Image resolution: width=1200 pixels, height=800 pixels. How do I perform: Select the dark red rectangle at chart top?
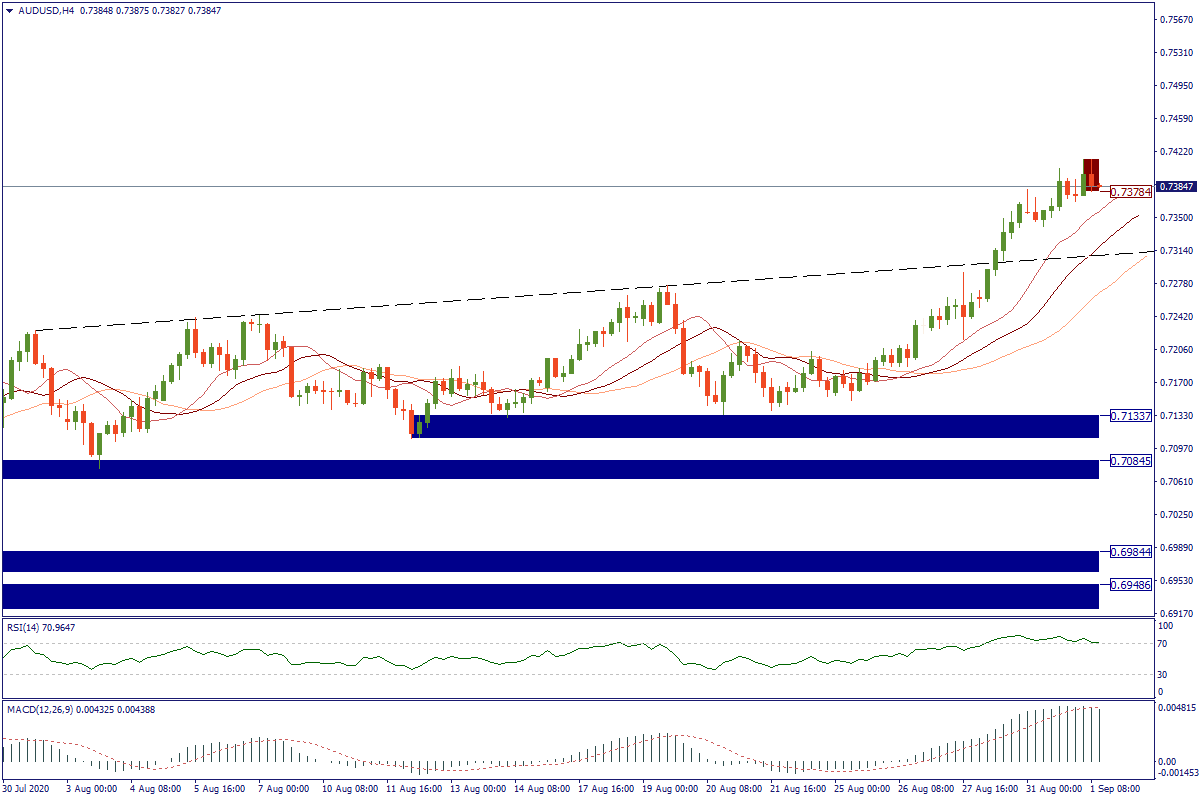[1091, 172]
